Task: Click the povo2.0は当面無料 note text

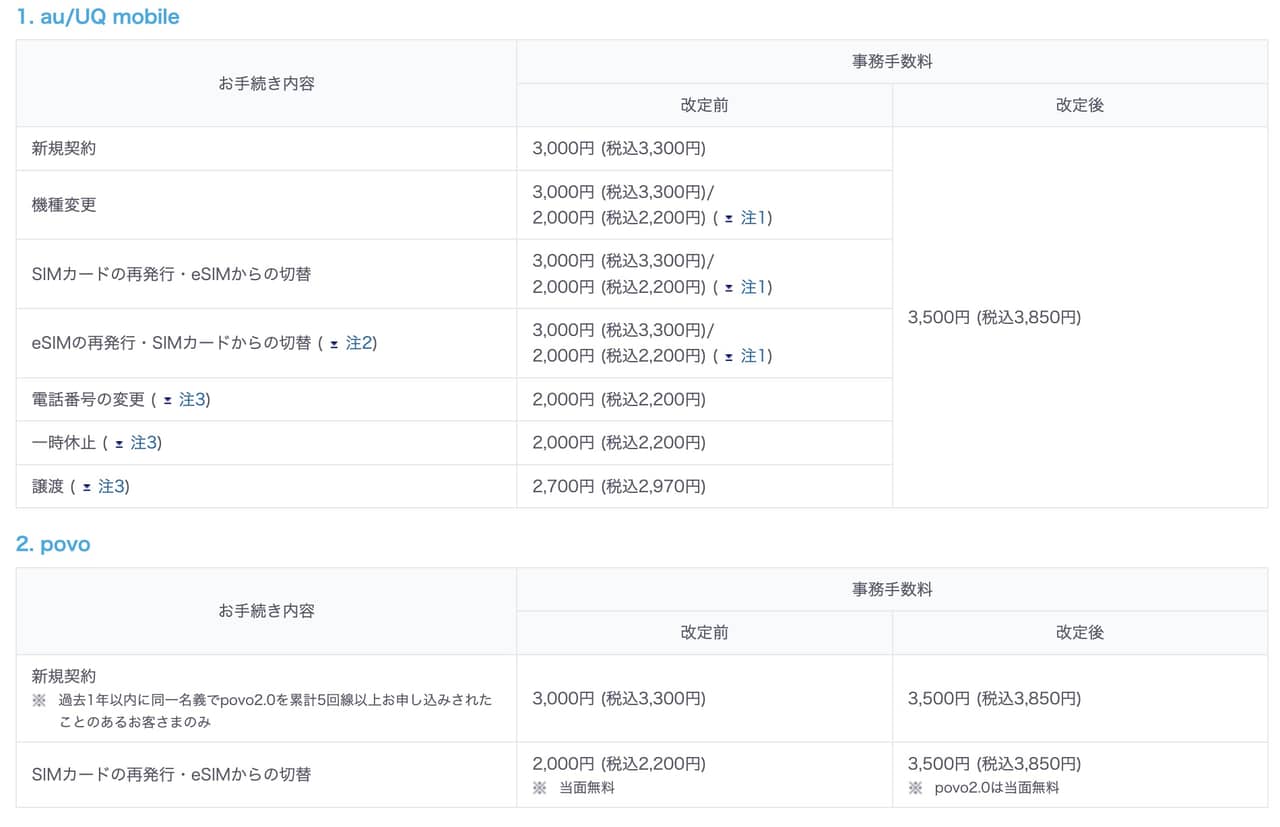Action: click(x=996, y=788)
